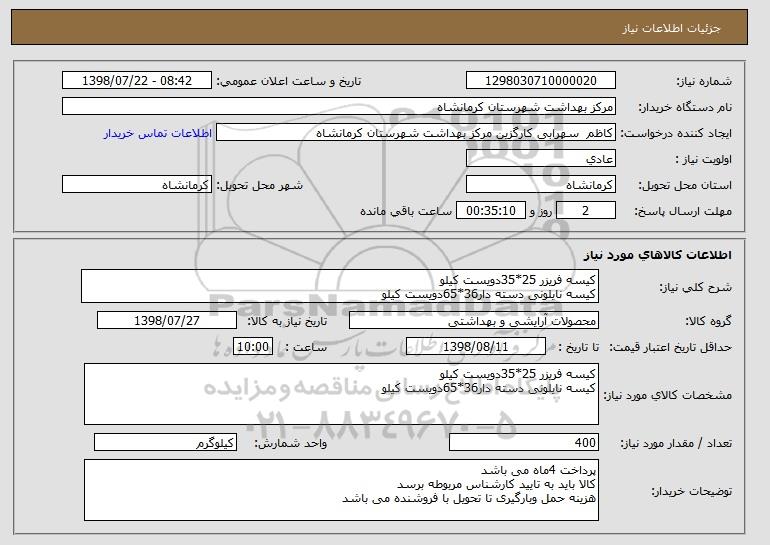The image size is (770, 545).
Task: Select the label واحد شمارش:
Action: point(291,443)
